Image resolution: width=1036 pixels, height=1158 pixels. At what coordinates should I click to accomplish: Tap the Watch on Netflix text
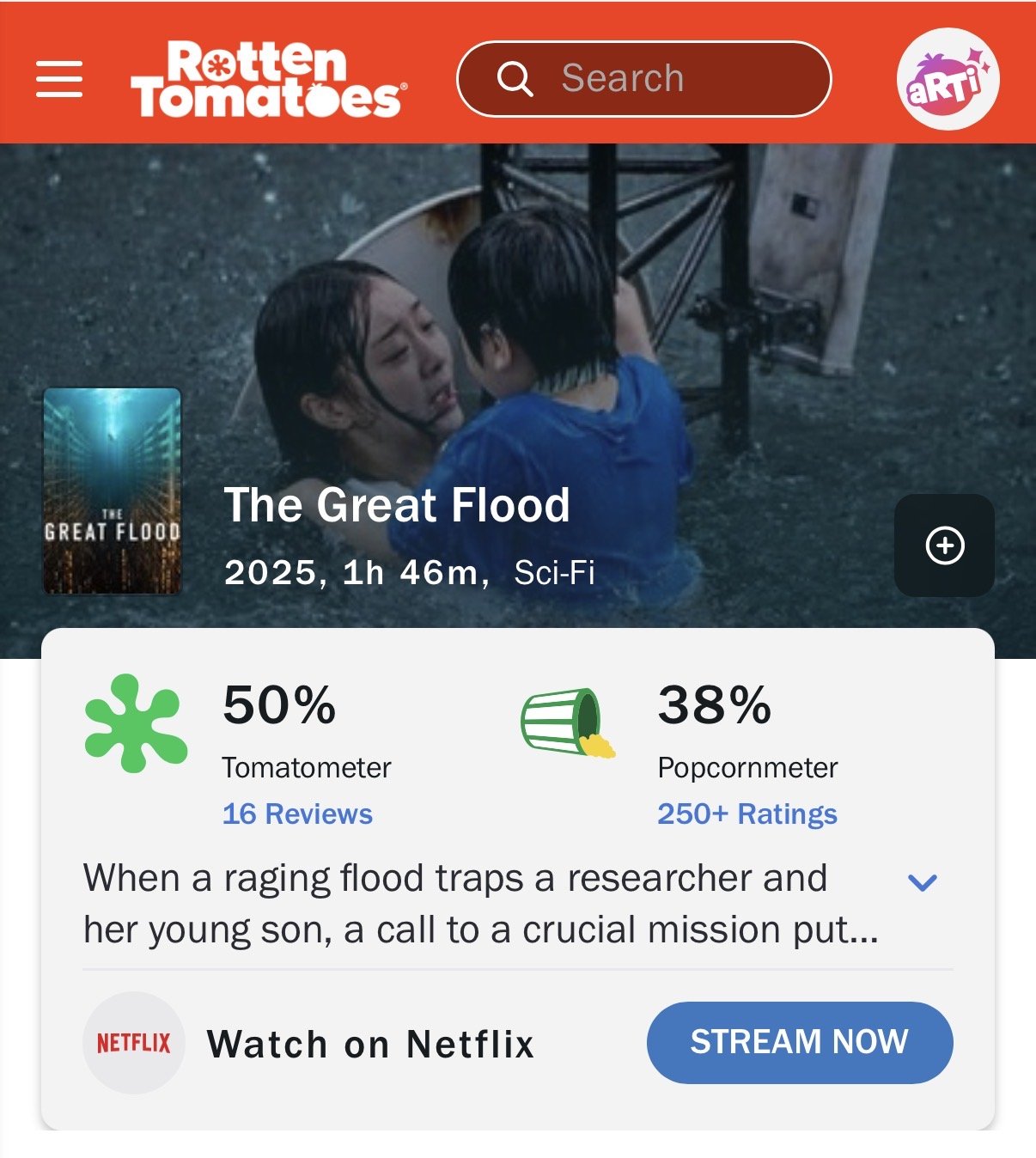click(x=370, y=1045)
